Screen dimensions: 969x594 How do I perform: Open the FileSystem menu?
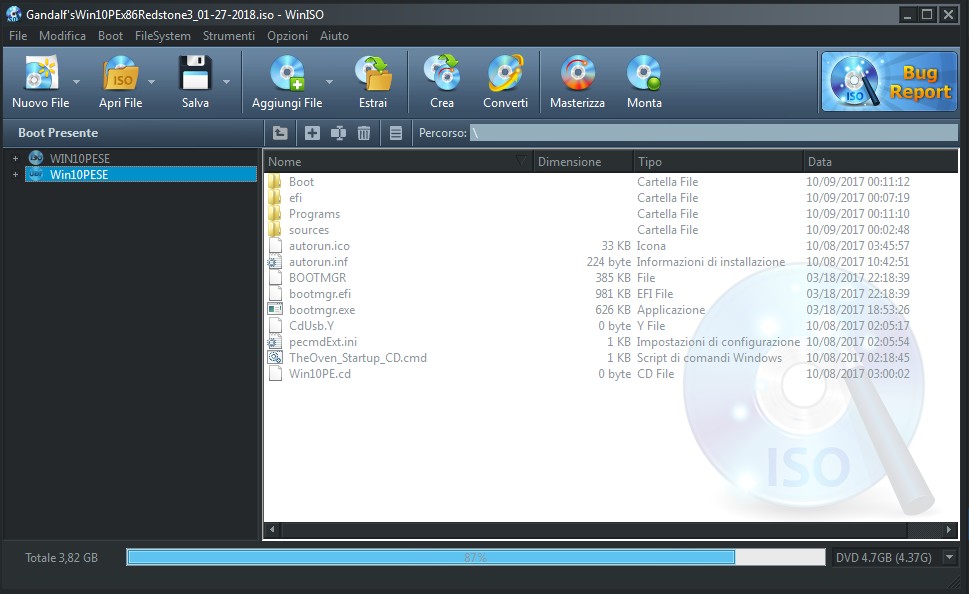click(163, 36)
